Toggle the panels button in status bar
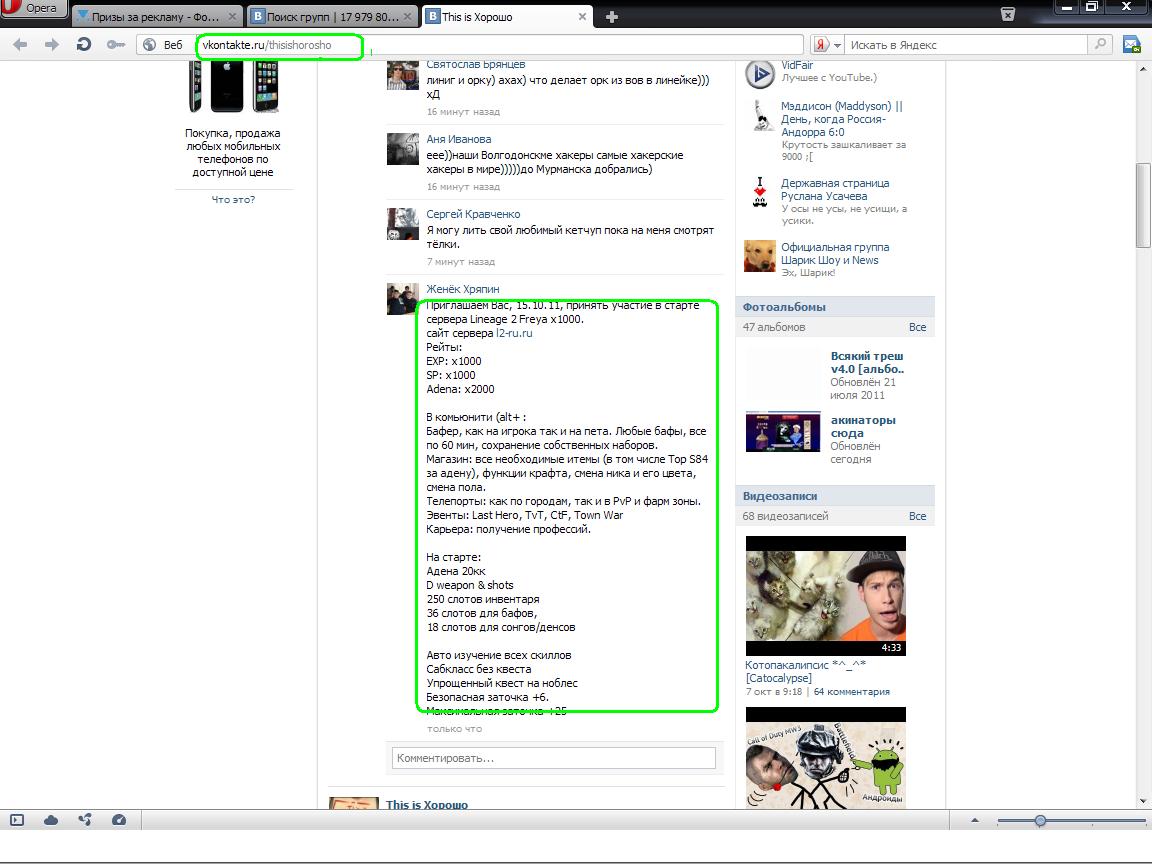This screenshot has height=864, width=1152. click(x=17, y=820)
